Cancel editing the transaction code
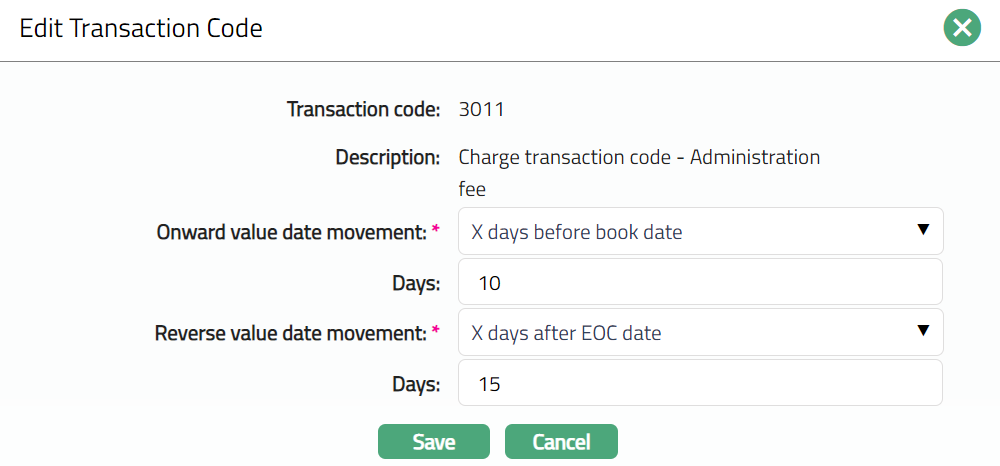Image resolution: width=1000 pixels, height=466 pixels. (x=561, y=442)
